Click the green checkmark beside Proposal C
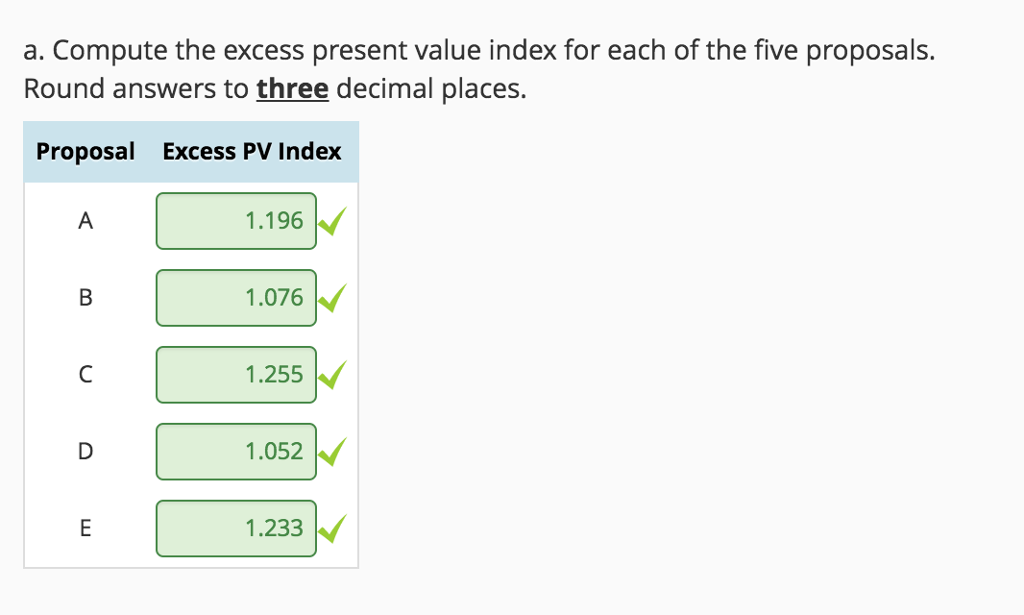Image resolution: width=1024 pixels, height=615 pixels. pos(334,375)
